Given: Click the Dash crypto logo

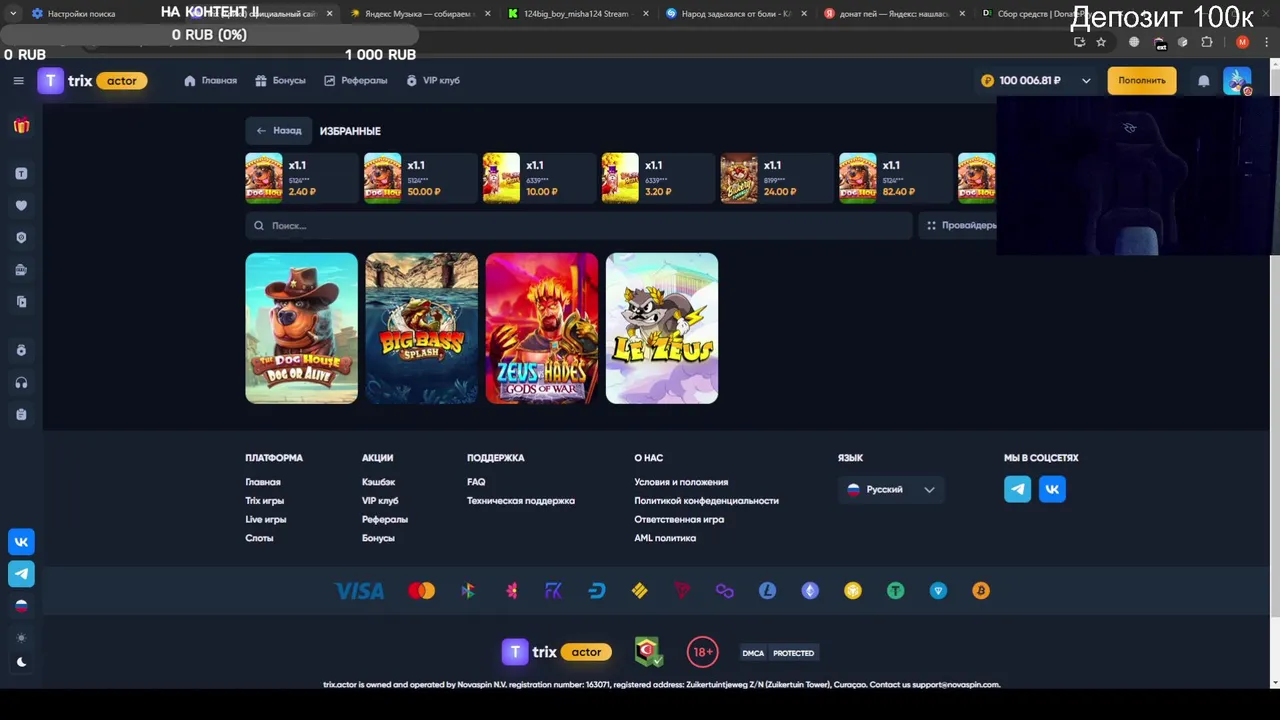Looking at the screenshot, I should pyautogui.click(x=597, y=591).
